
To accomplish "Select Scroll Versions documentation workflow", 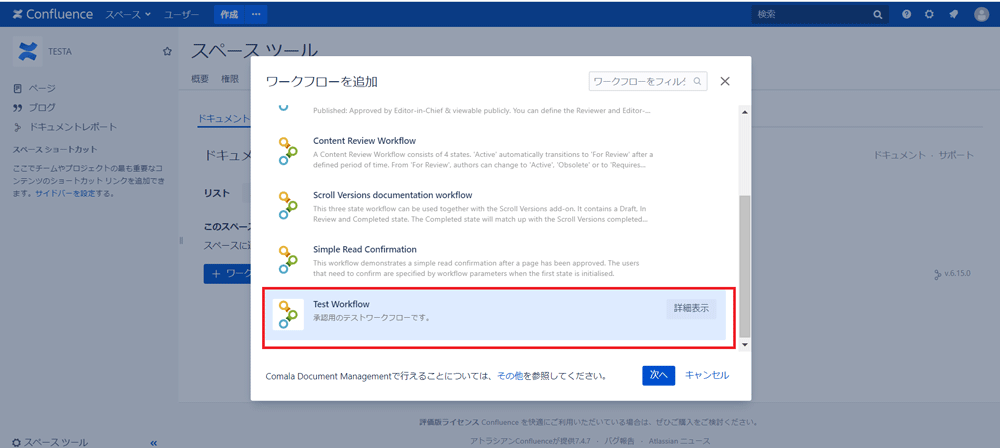I will pos(498,207).
